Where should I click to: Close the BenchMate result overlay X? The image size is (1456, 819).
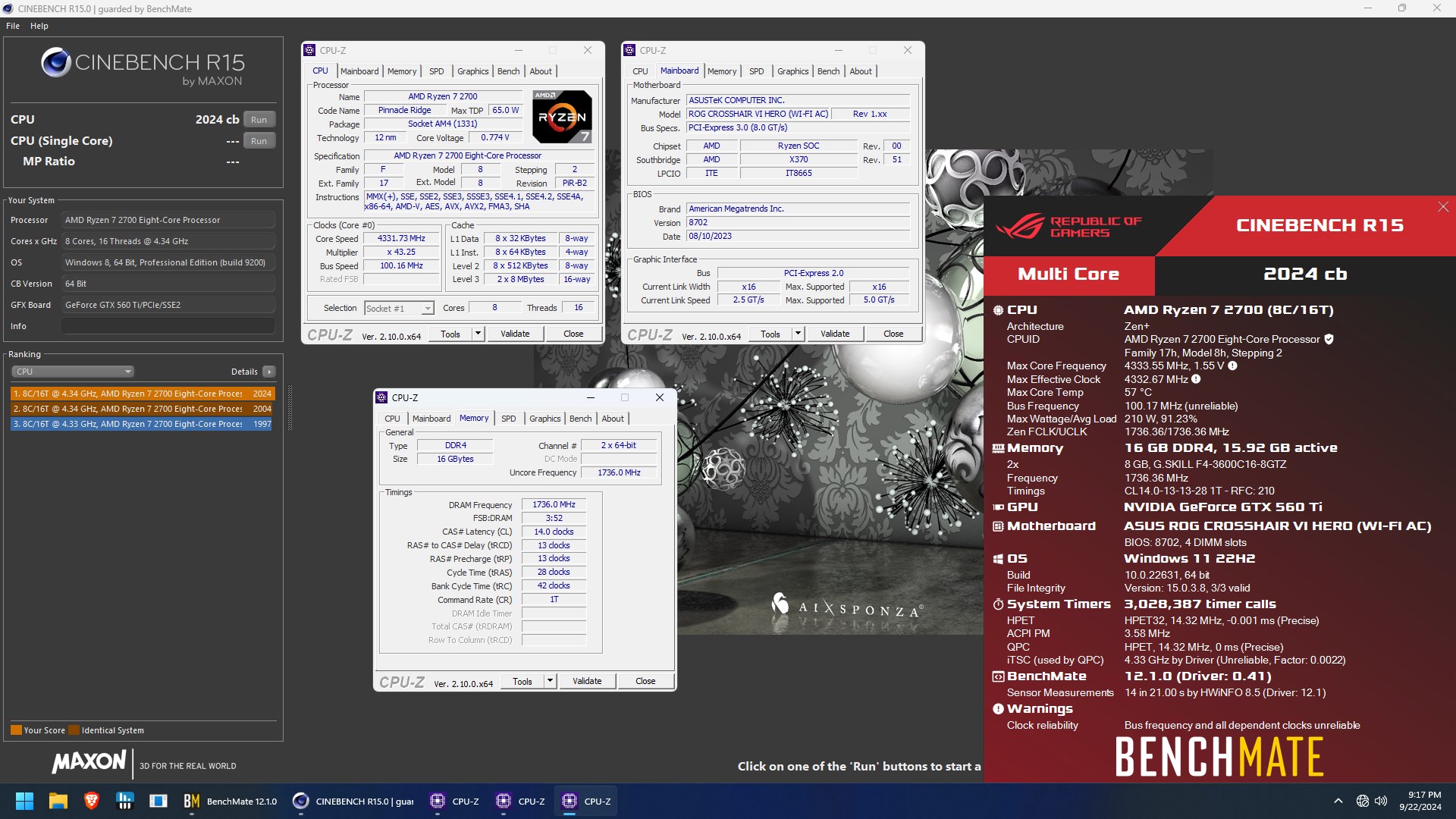pos(1443,207)
